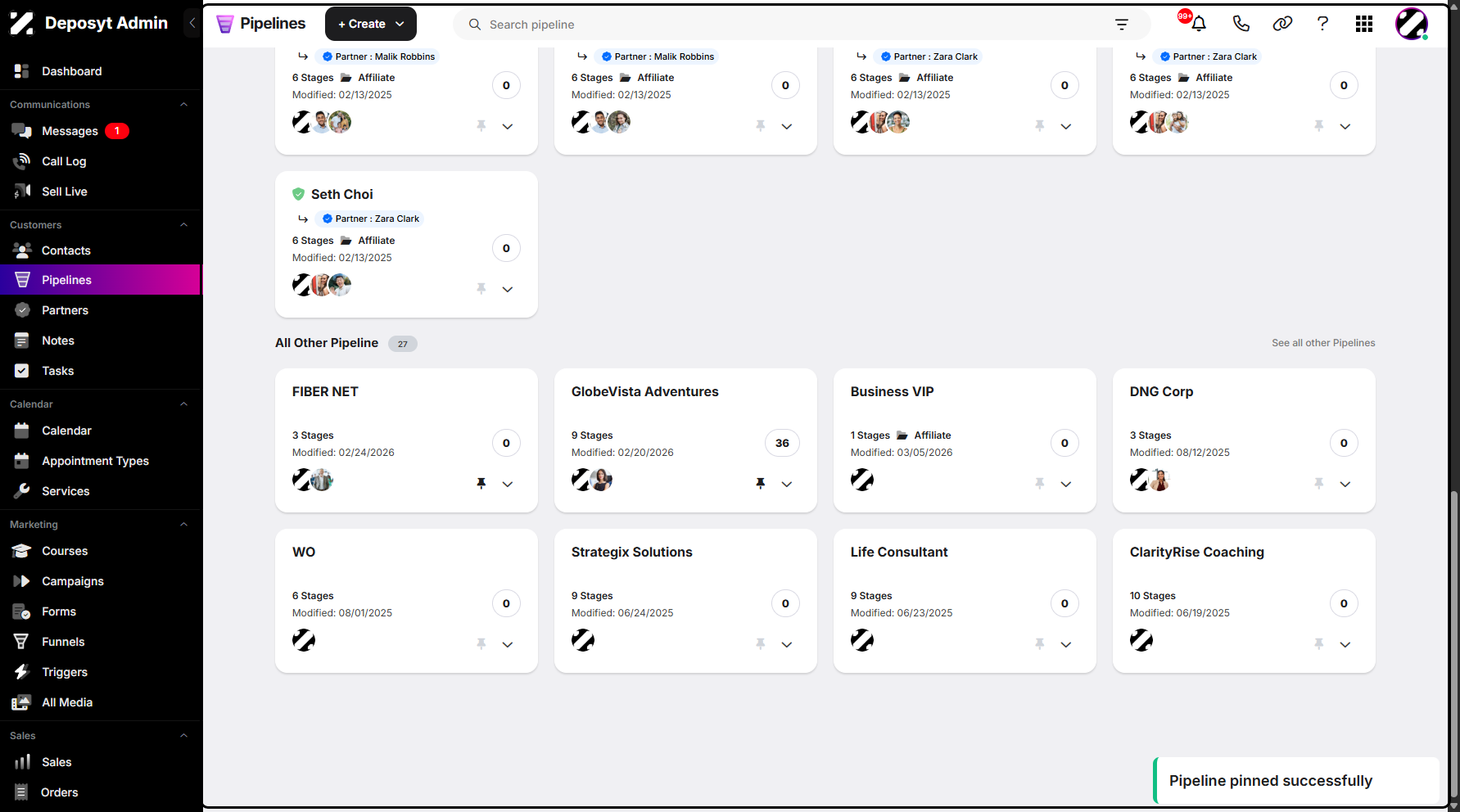Pin the WO pipeline
Viewport: 1460px width, 812px height.
click(481, 644)
